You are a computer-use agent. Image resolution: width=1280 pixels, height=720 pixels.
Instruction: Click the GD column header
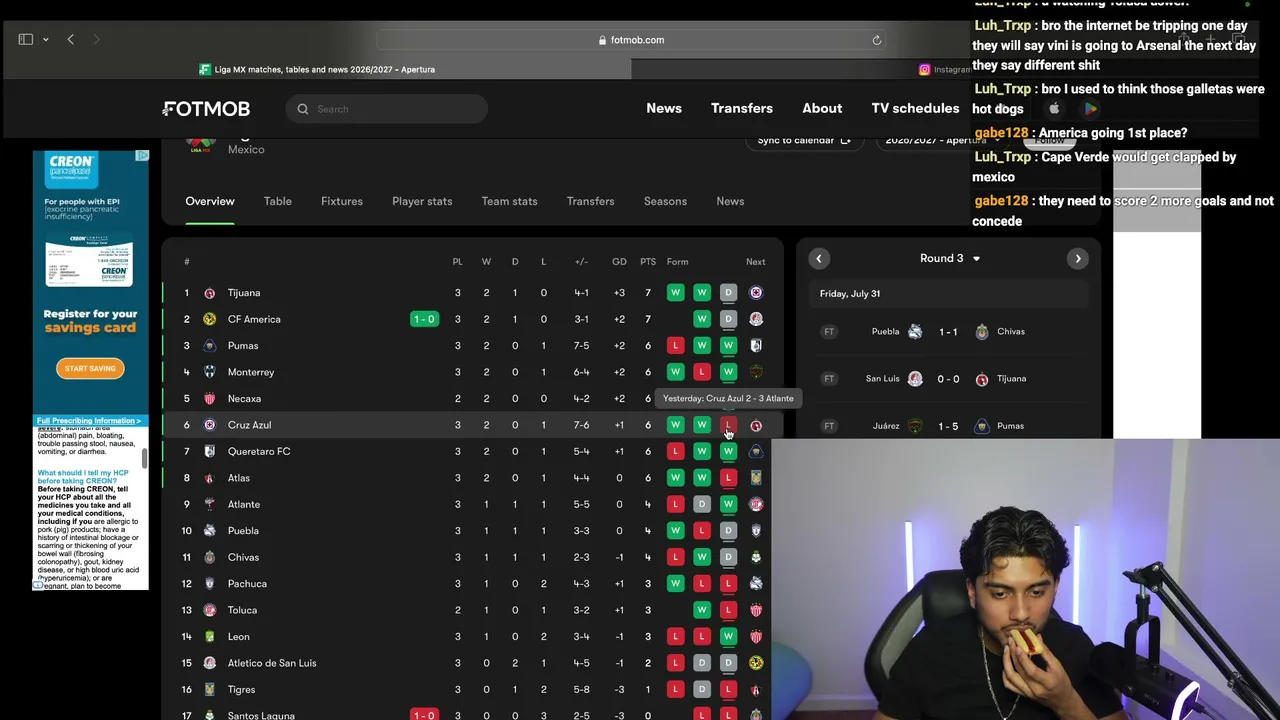point(619,262)
